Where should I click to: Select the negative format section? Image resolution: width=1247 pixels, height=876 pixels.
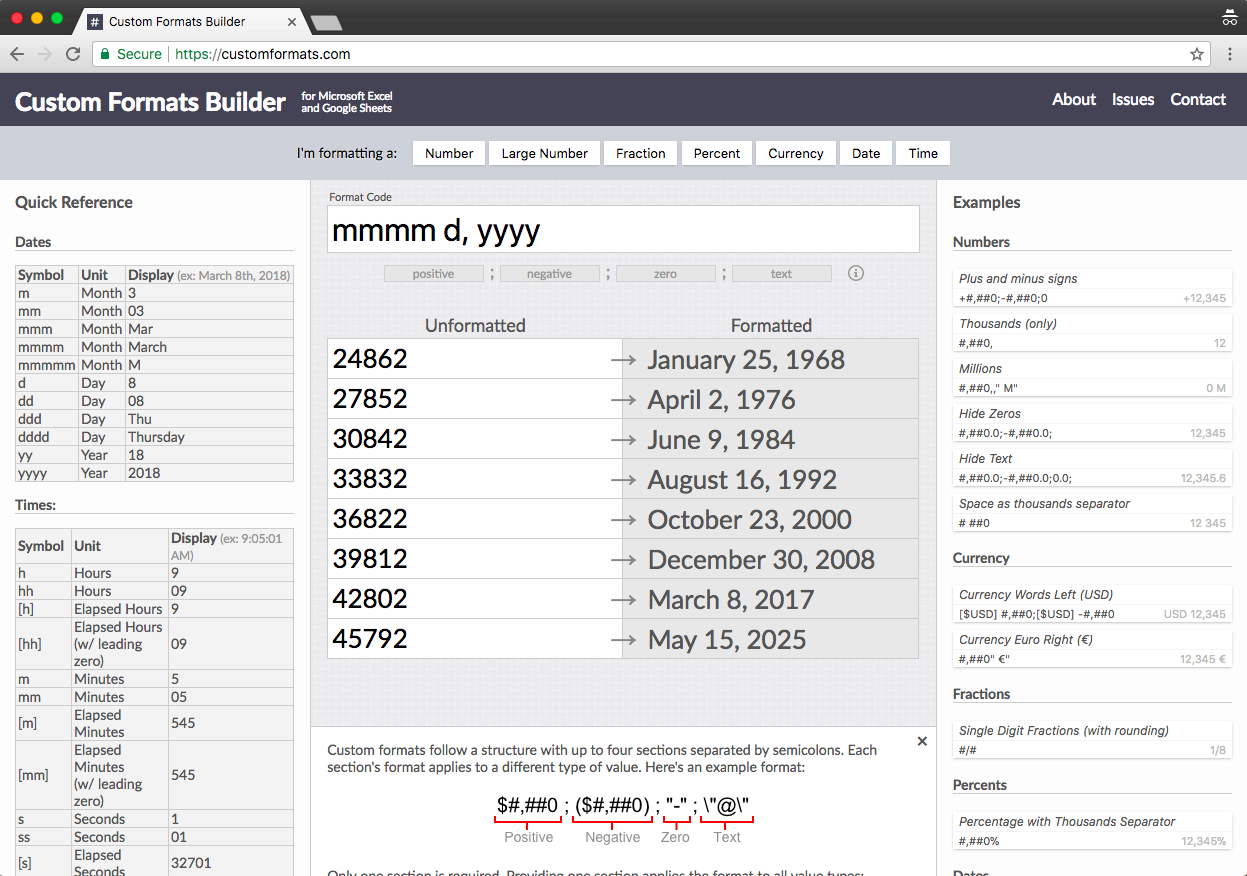tap(549, 272)
